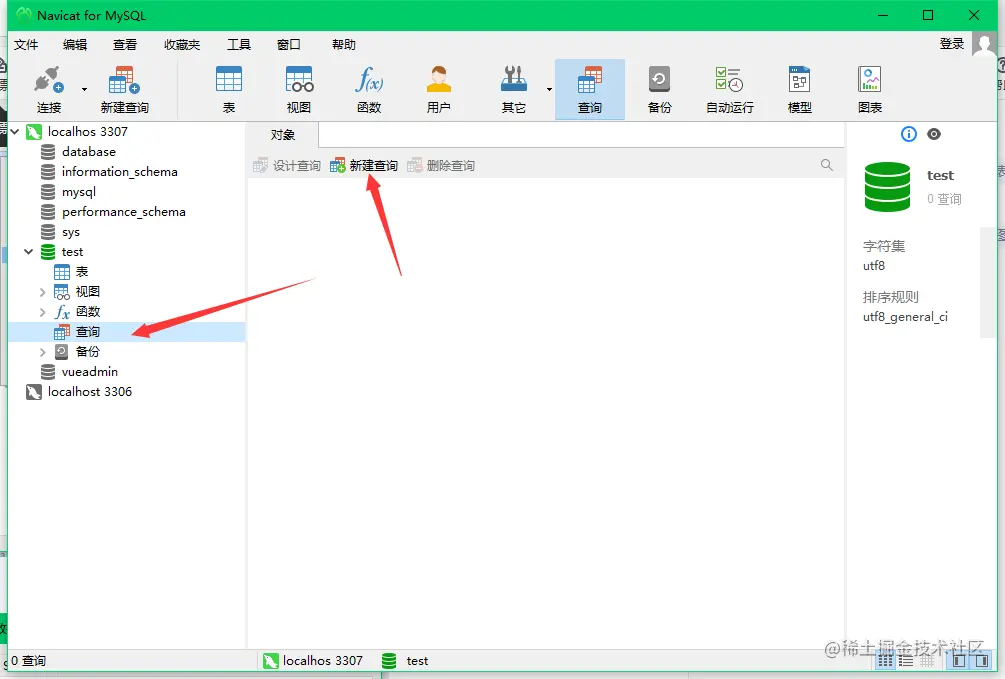Select 函数 under test database
1005x679 pixels.
click(x=87, y=312)
